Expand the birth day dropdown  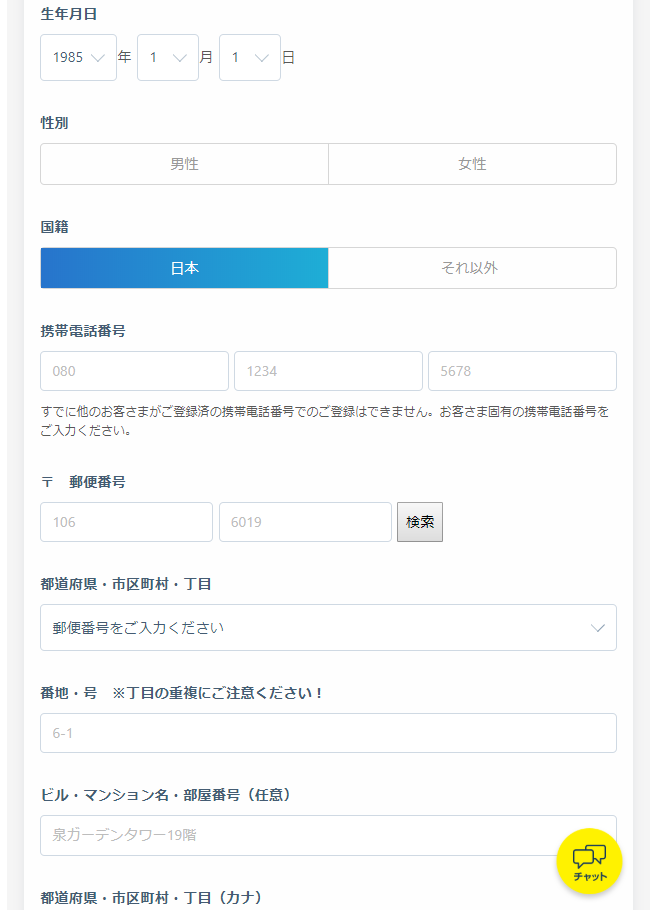(249, 58)
